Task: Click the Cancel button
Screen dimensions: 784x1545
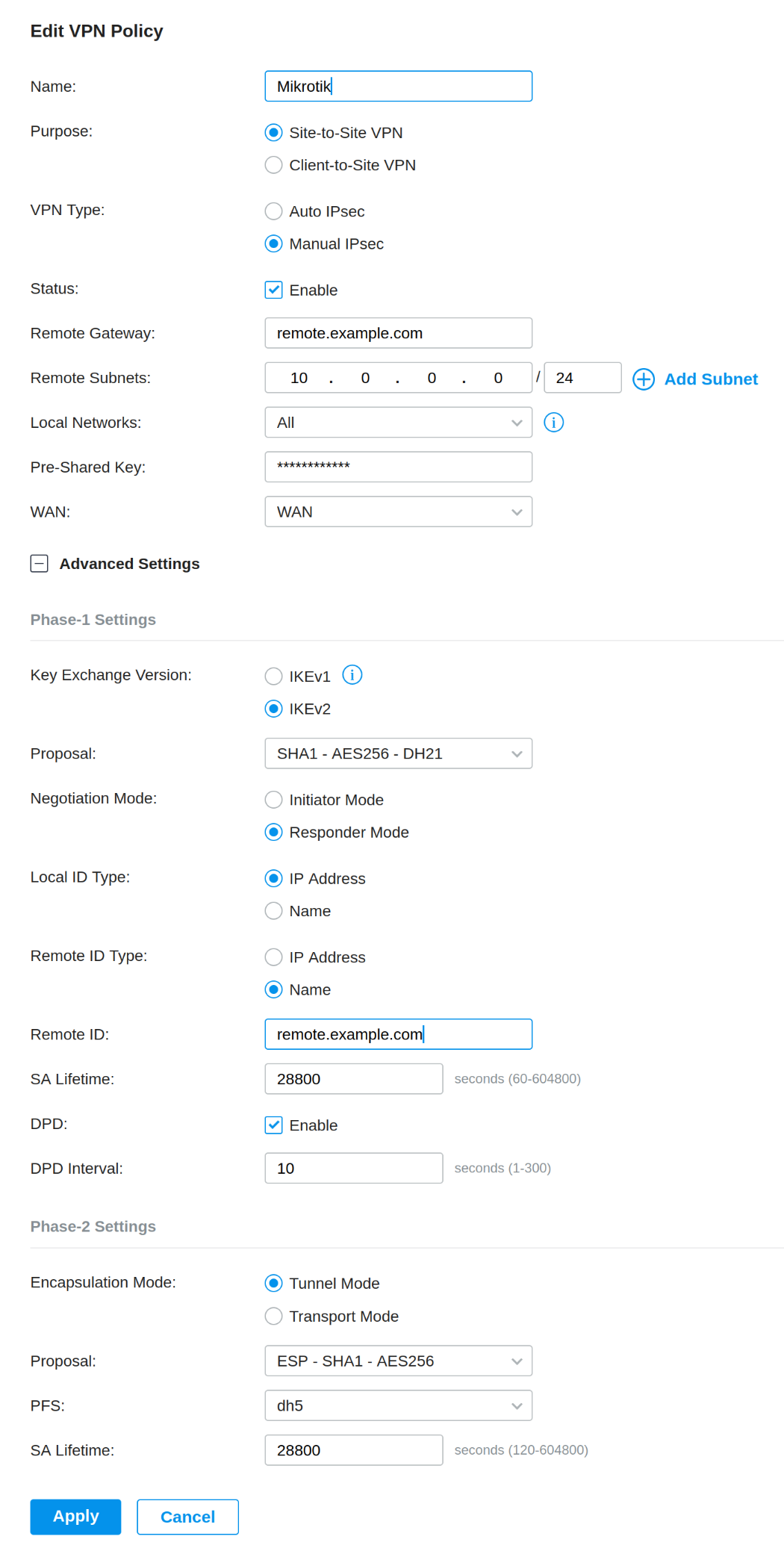Action: (187, 1517)
